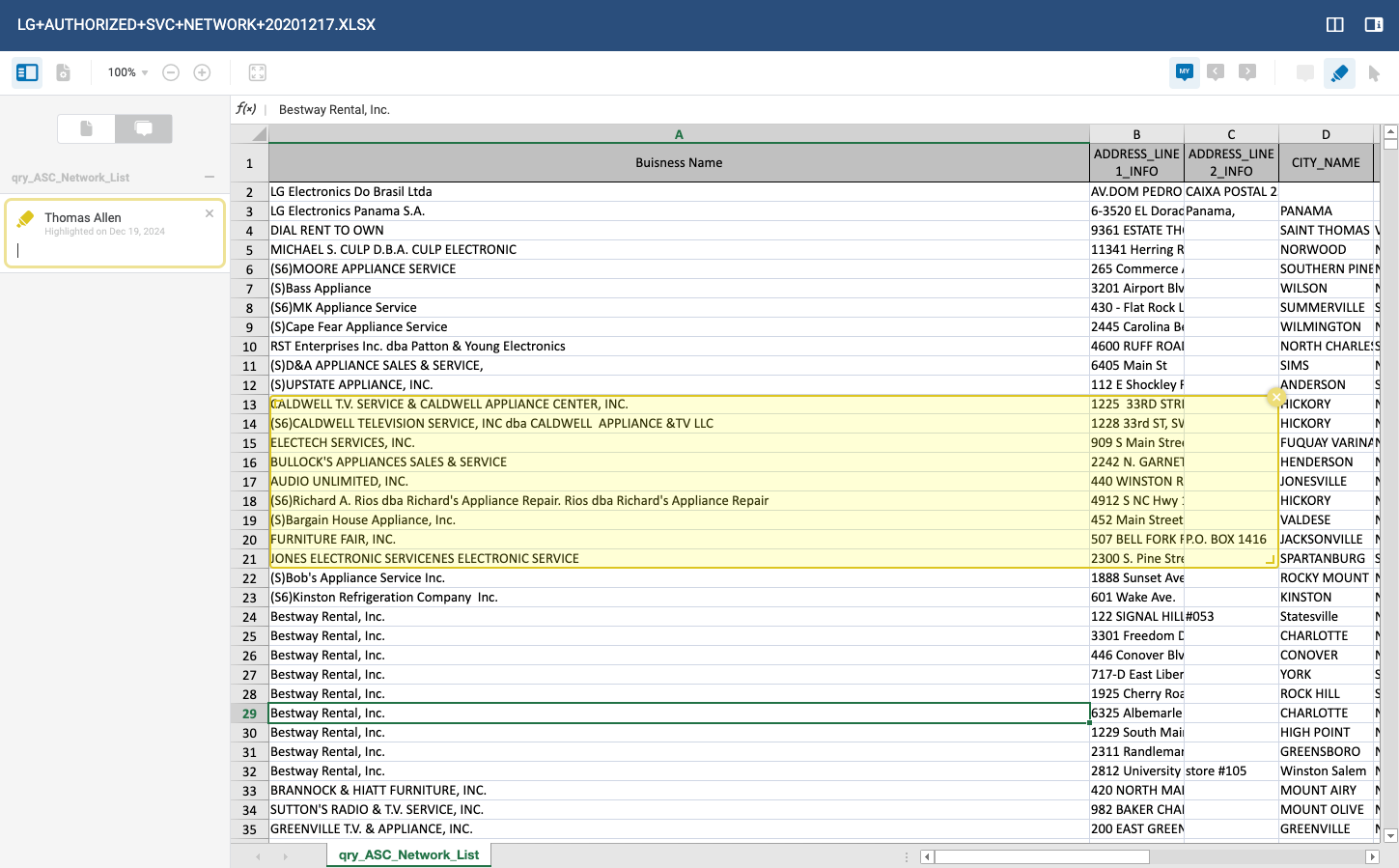Screen dimensions: 1399x868
Task: Click cell AUDIO UNLIMITED, INC.
Action: [679, 482]
